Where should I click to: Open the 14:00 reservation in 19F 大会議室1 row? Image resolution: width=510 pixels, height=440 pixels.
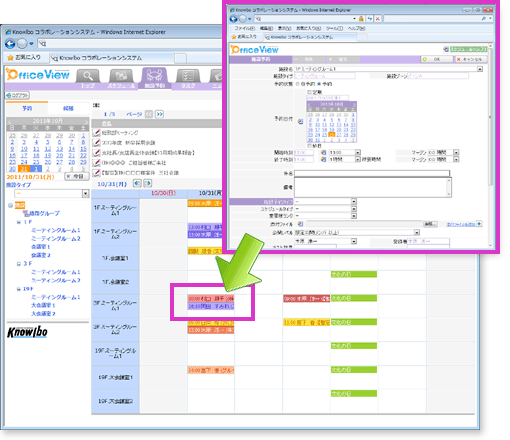pyautogui.click(x=211, y=370)
